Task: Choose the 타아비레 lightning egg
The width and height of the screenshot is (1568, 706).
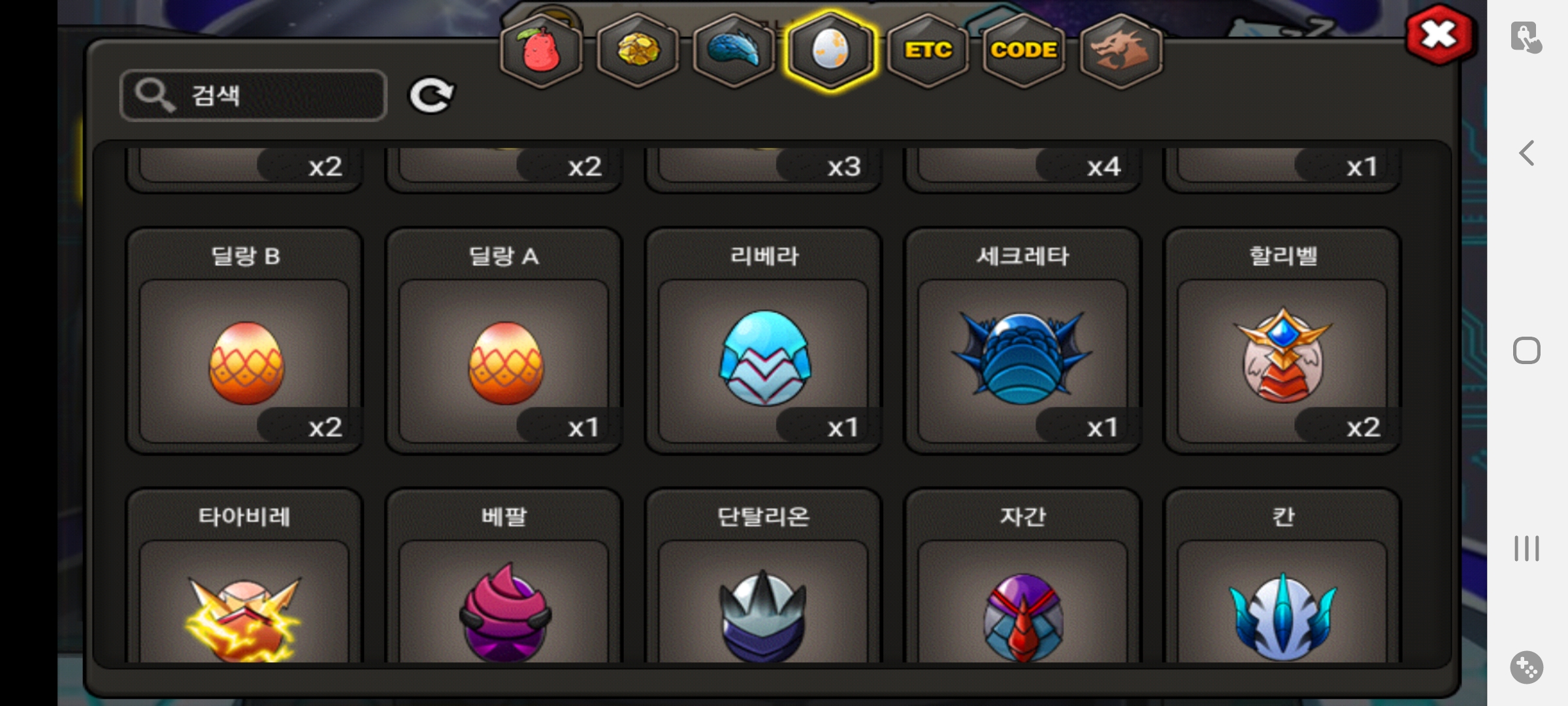Action: tap(244, 577)
